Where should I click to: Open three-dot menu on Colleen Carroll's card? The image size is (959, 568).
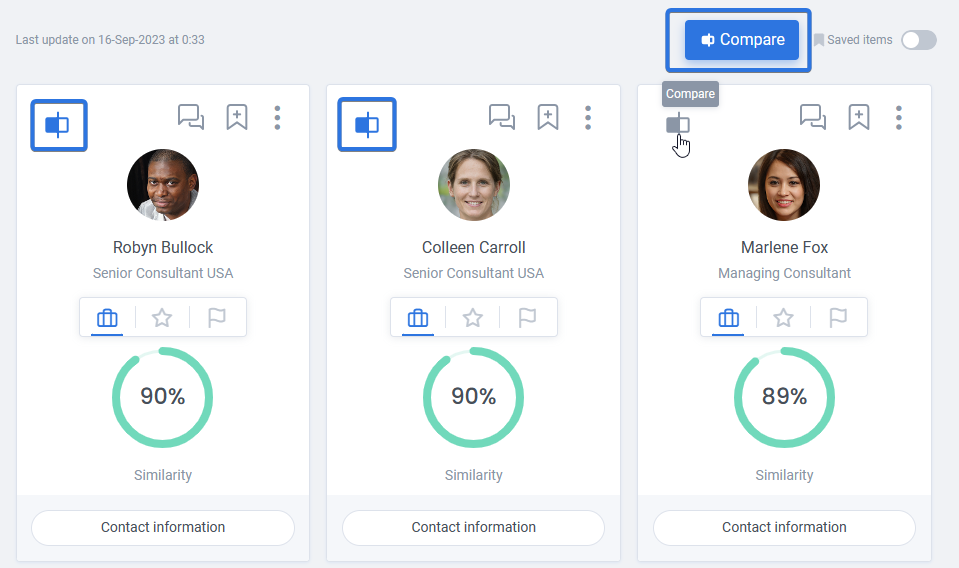pyautogui.click(x=588, y=117)
